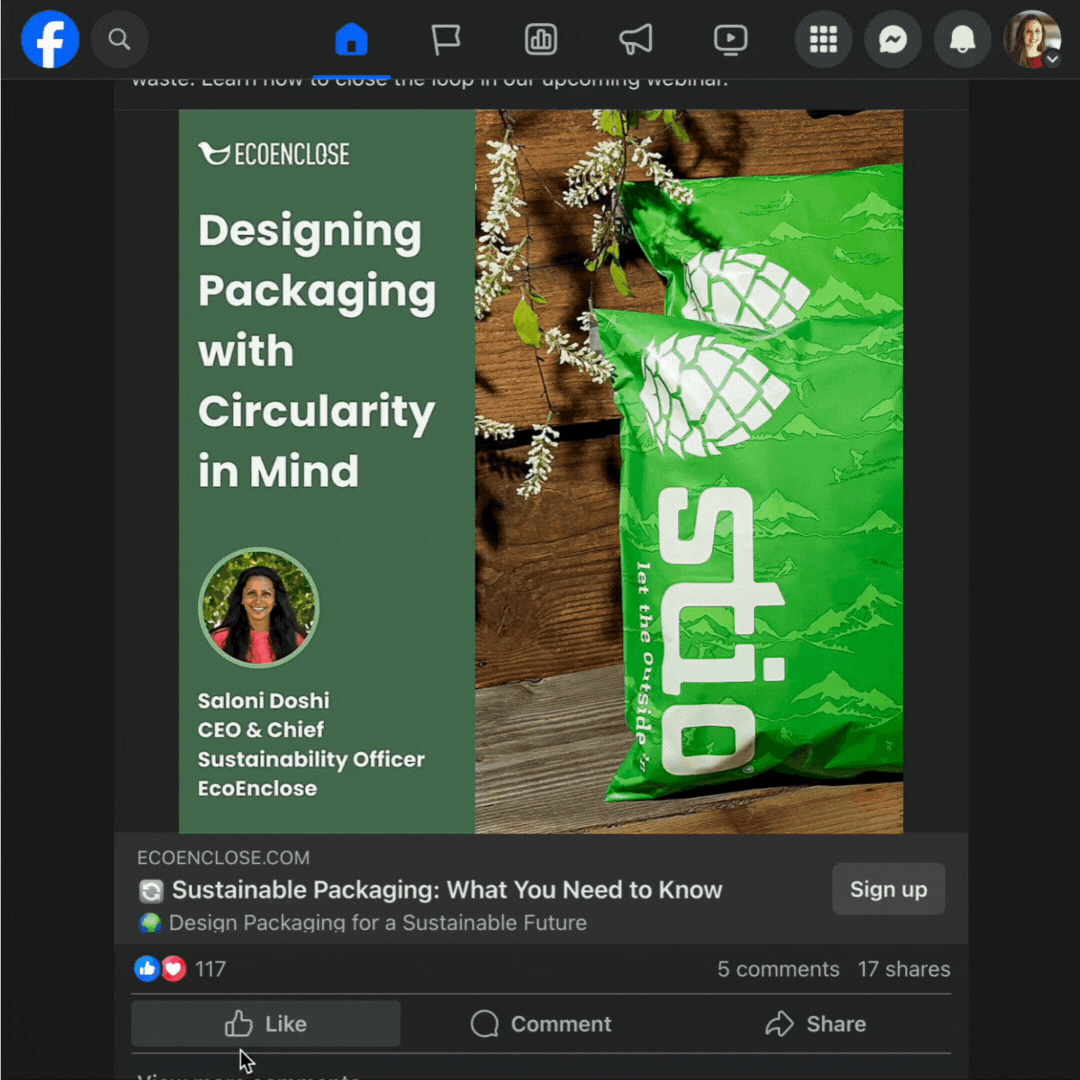Click the ECOENCLOSE.COM domain text
This screenshot has width=1080, height=1080.
pos(223,858)
